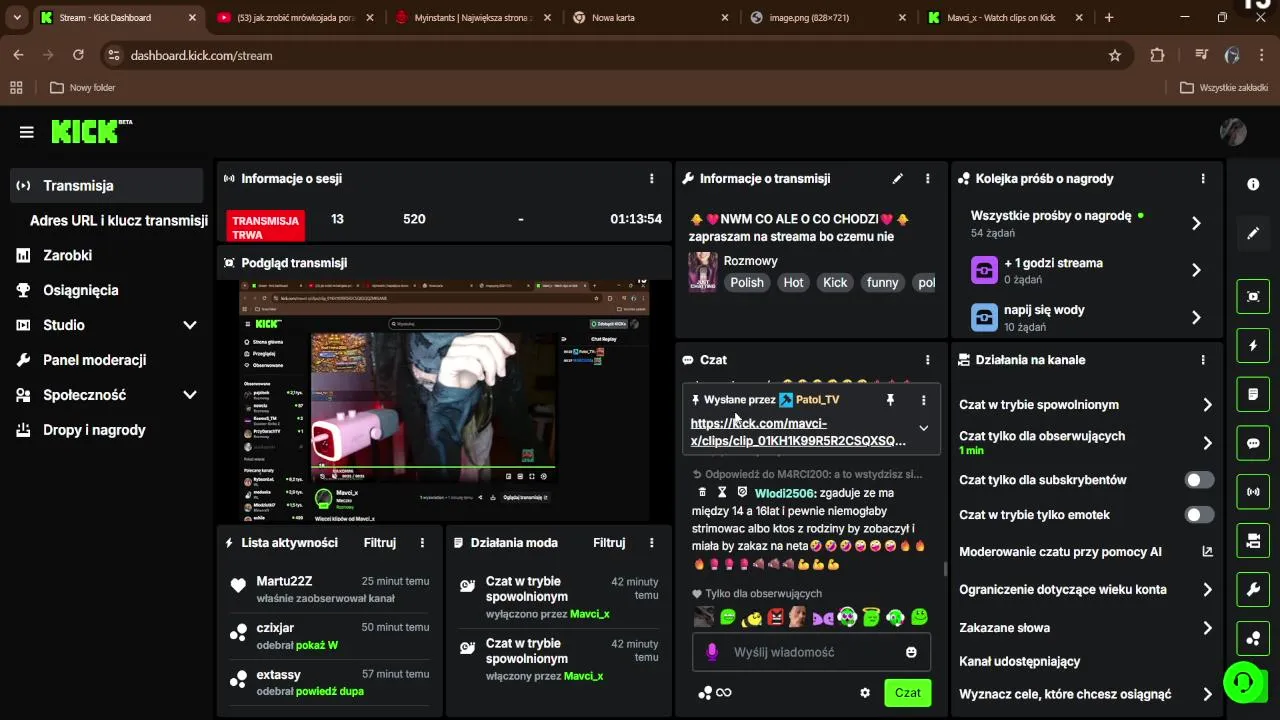Toggle the rewards widget in right sidebar
The height and width of the screenshot is (720, 1280).
[x=1253, y=638]
